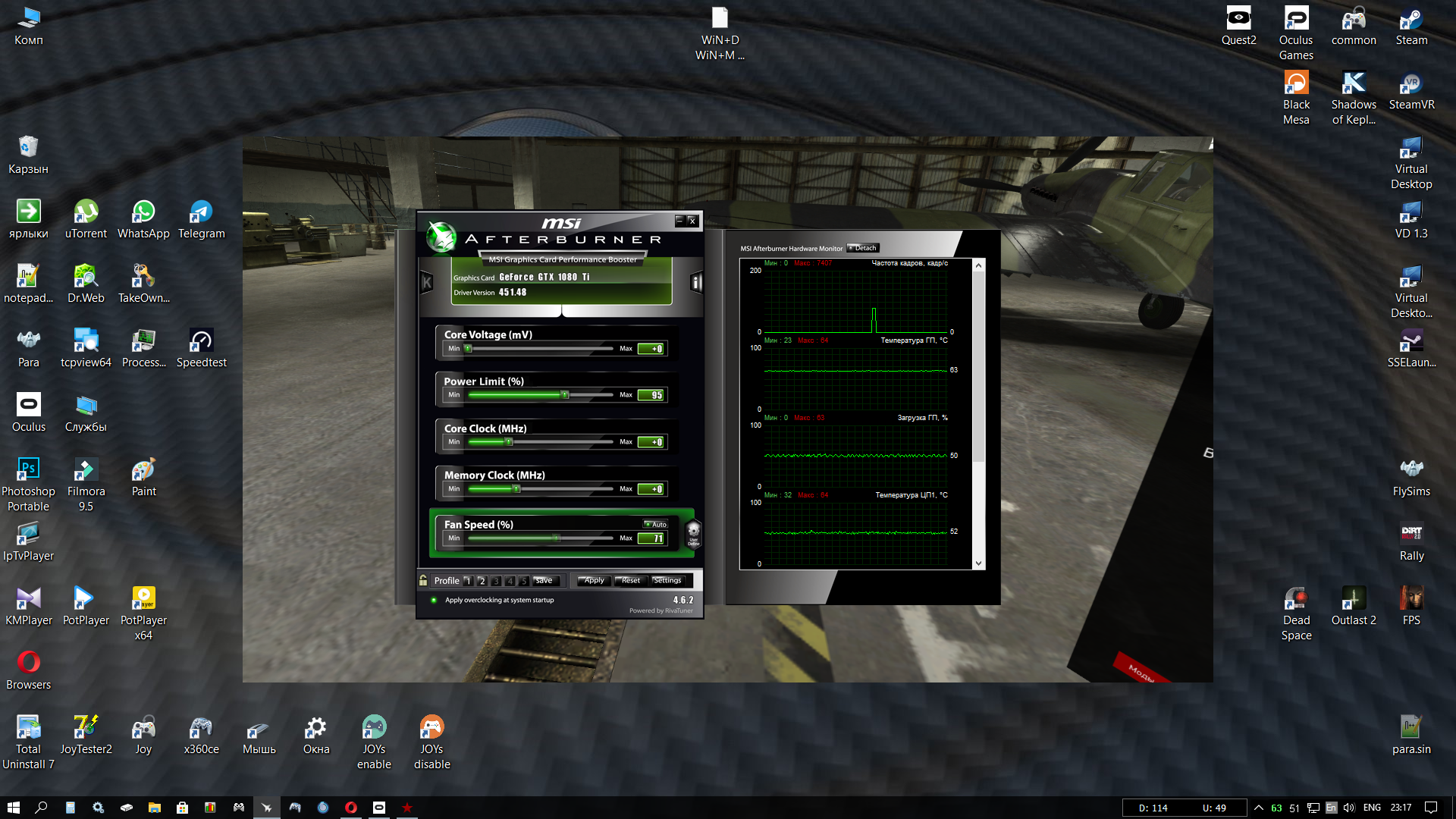The width and height of the screenshot is (1456, 819).
Task: Open uTorrent desktop icon
Action: 86,219
